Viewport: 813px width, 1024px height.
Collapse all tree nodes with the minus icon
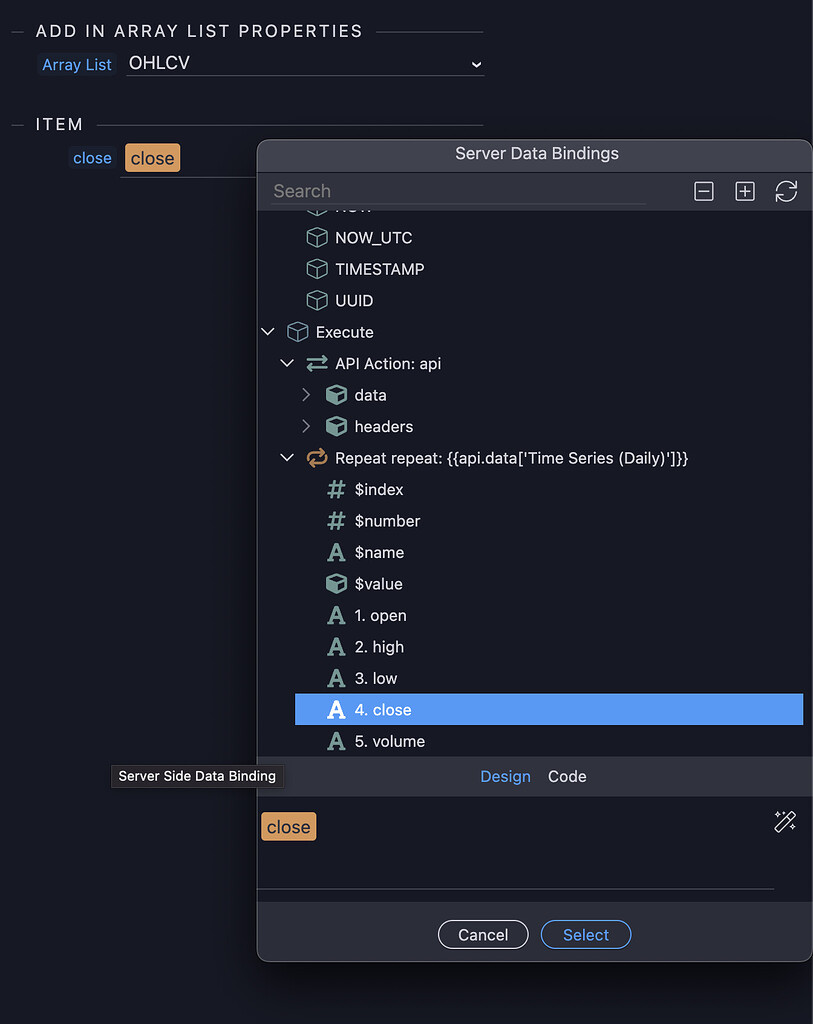coord(704,191)
